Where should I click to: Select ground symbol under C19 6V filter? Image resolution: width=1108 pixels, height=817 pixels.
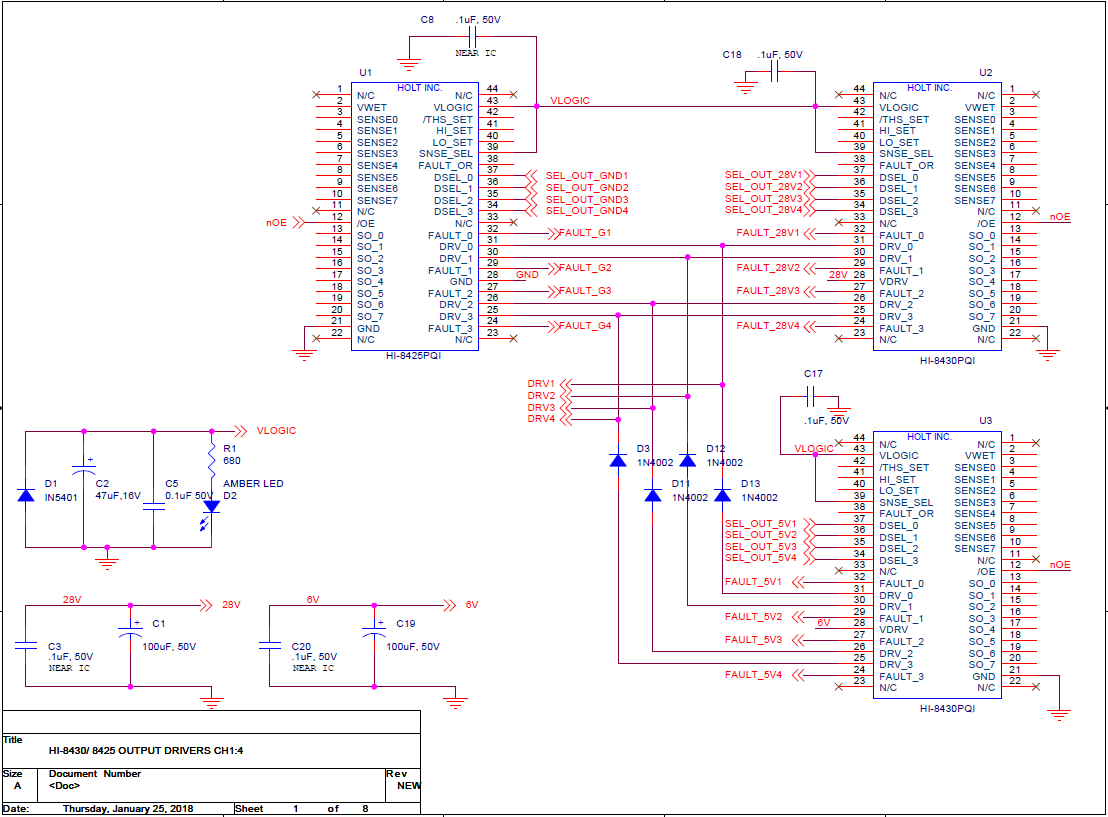coord(456,702)
